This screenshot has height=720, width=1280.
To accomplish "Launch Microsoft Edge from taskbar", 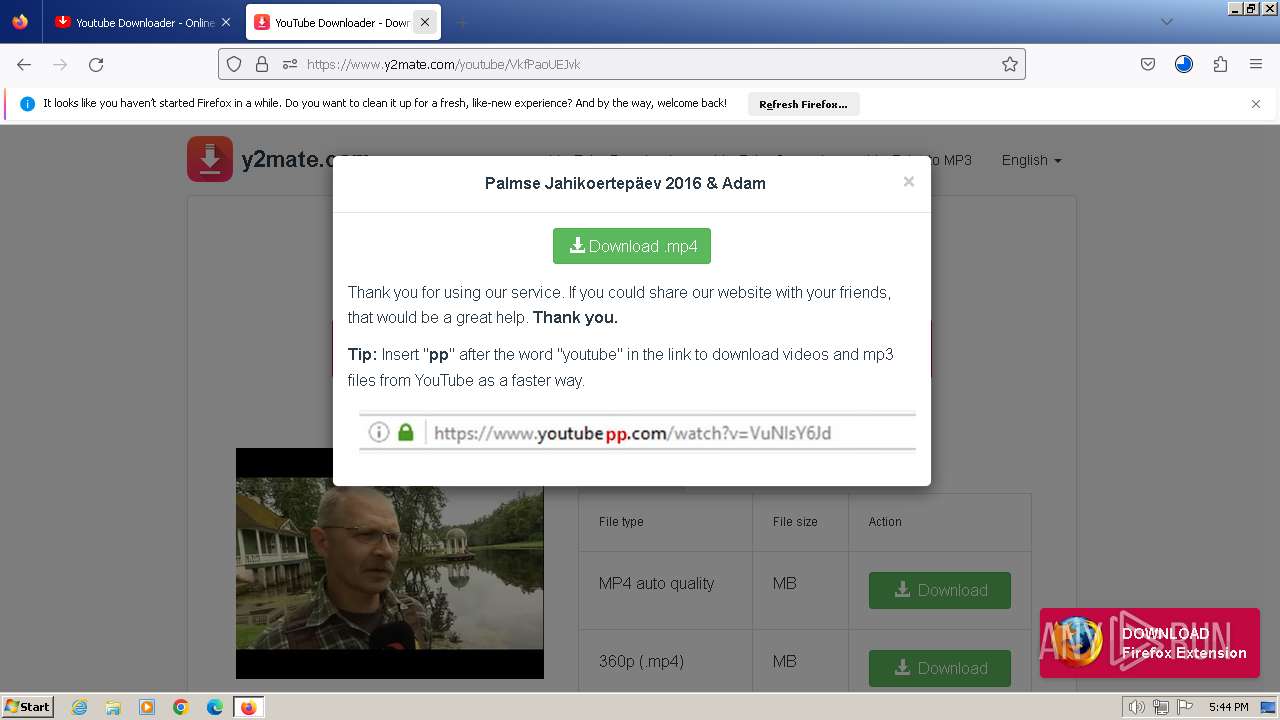I will point(215,707).
